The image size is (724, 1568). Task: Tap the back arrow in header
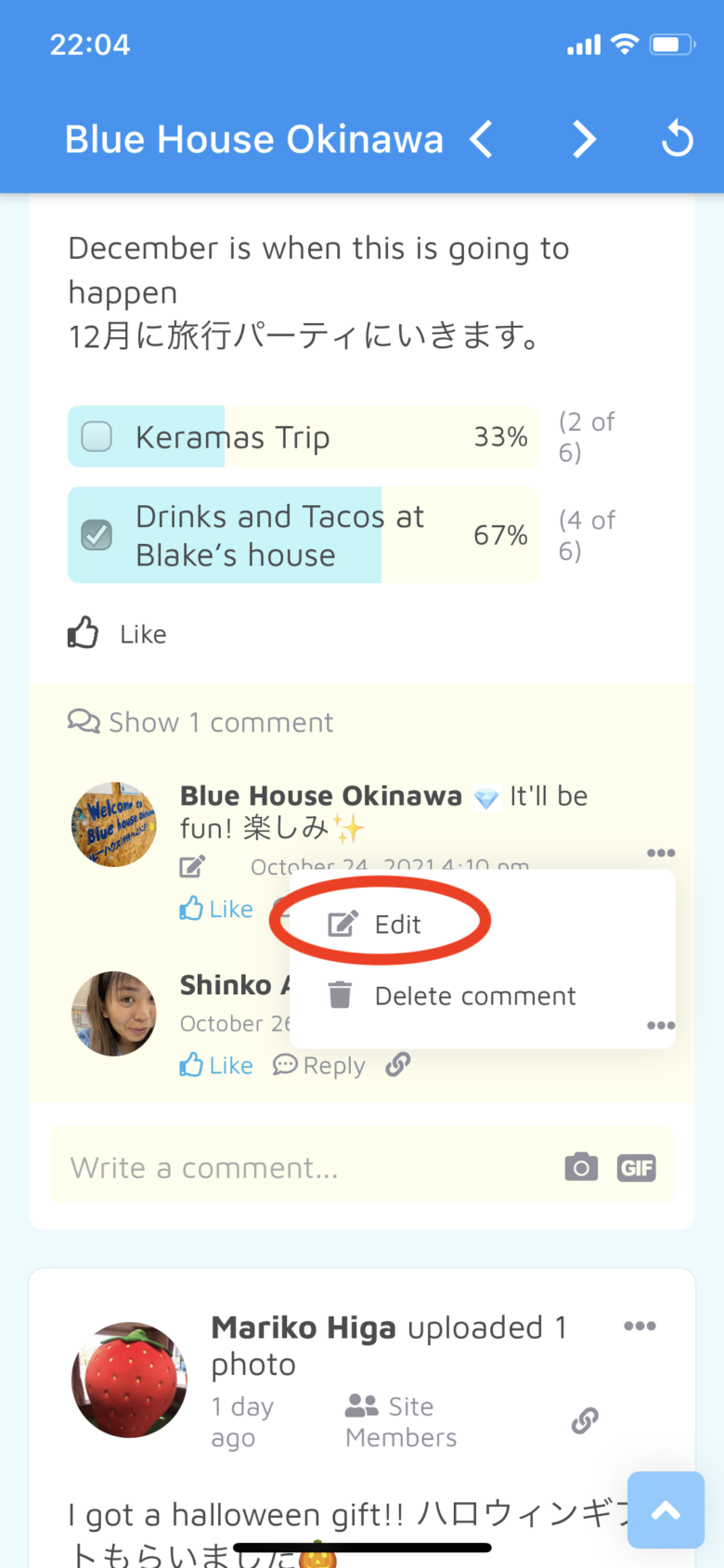(x=481, y=140)
